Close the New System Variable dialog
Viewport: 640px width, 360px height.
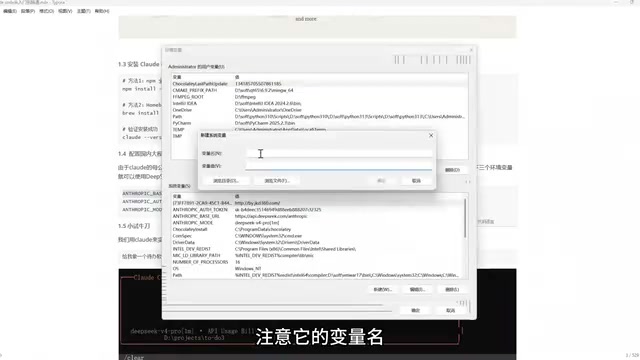point(431,135)
